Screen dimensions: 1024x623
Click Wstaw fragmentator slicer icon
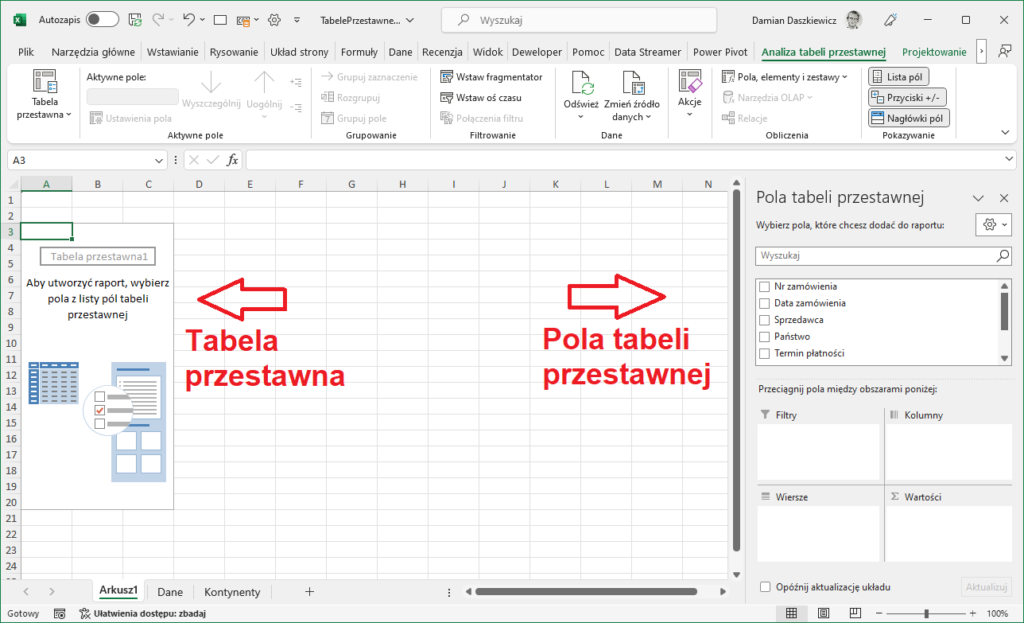click(x=448, y=77)
